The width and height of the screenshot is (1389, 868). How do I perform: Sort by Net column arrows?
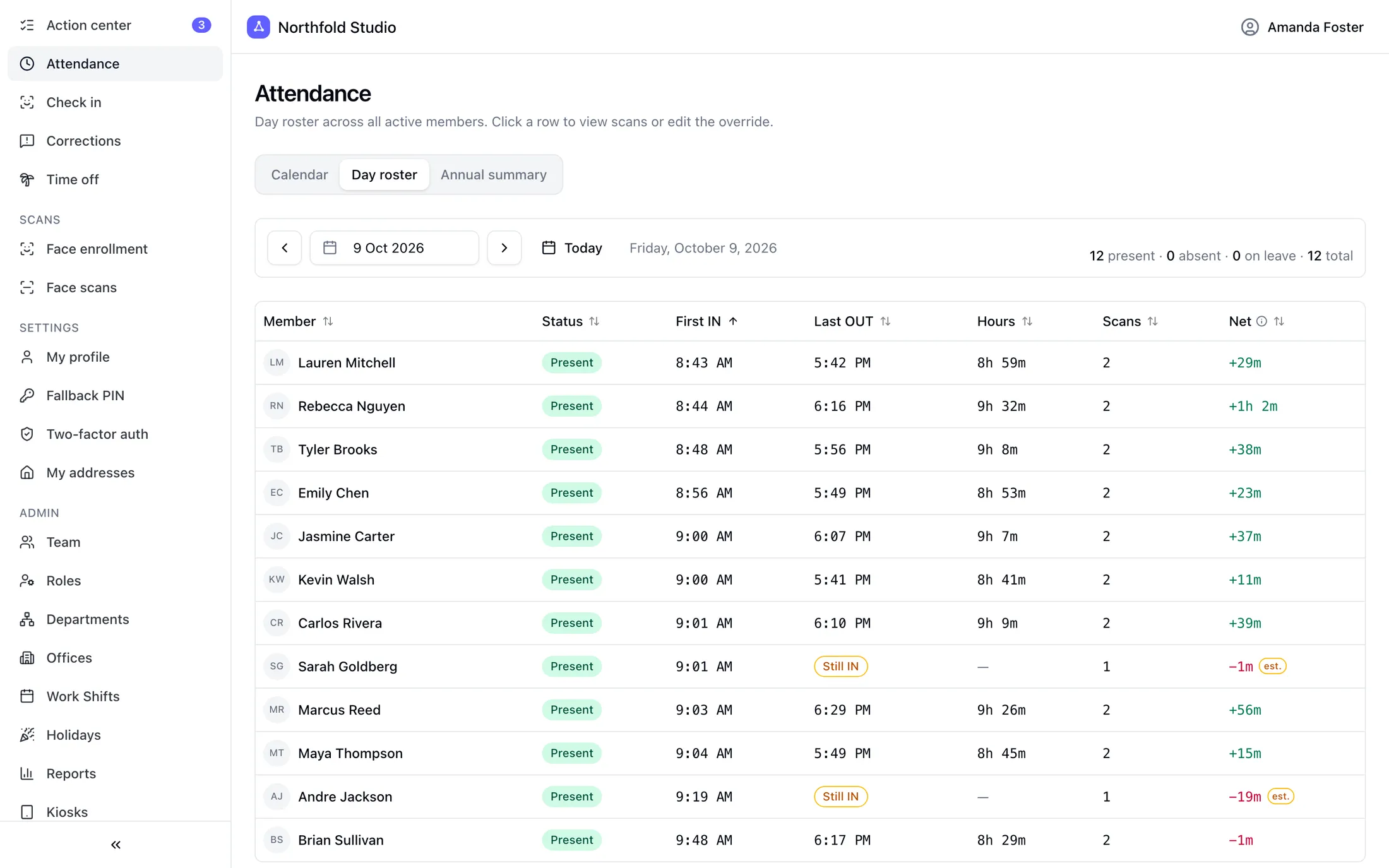click(x=1279, y=321)
